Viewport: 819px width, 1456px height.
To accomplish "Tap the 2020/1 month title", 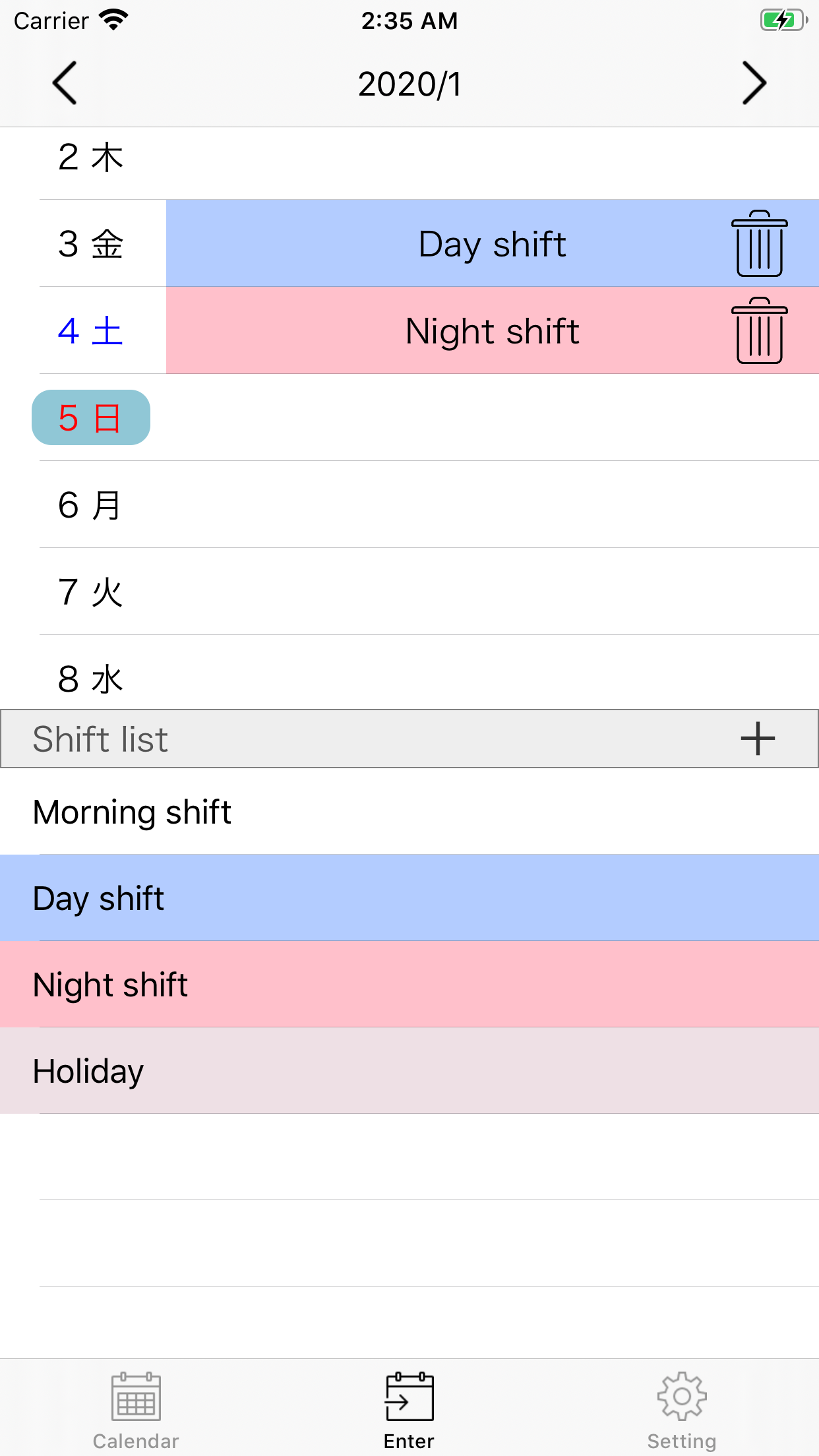I will (x=409, y=84).
